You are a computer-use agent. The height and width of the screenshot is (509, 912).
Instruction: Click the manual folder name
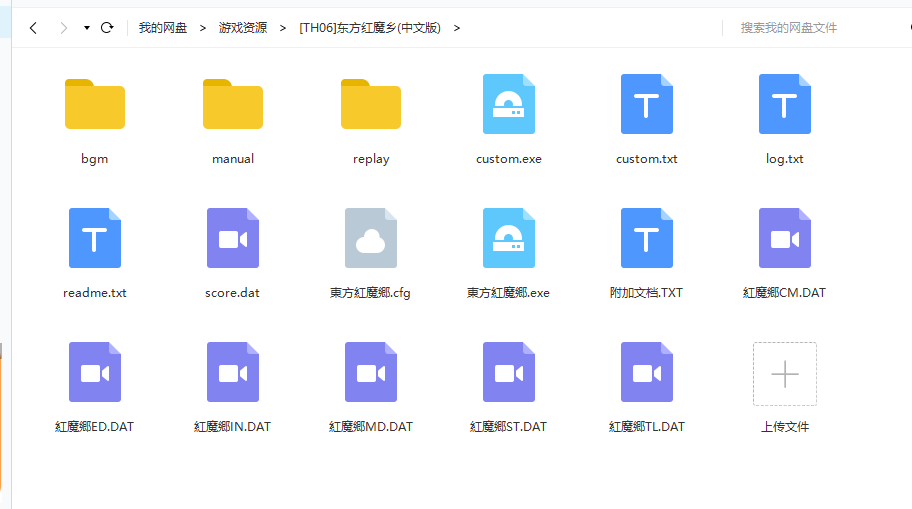pos(233,159)
